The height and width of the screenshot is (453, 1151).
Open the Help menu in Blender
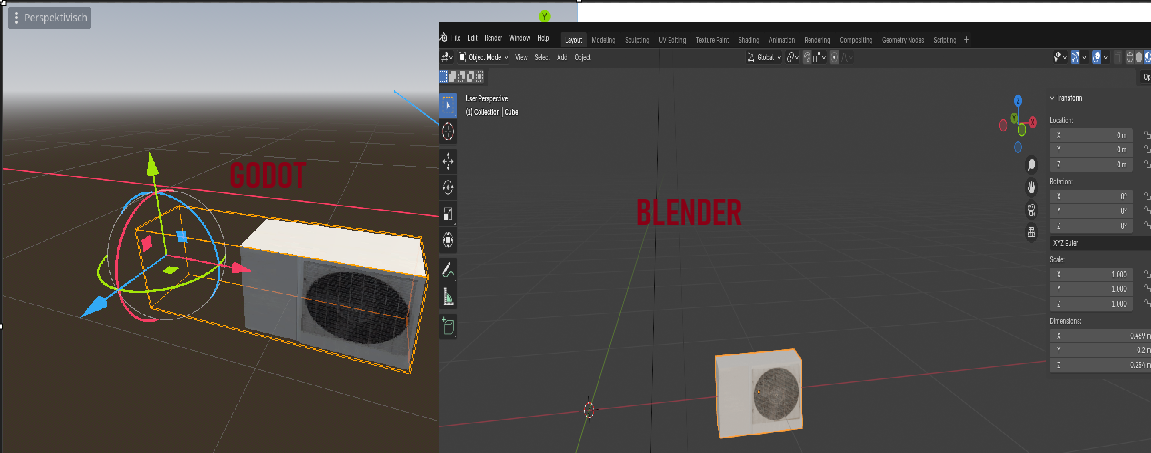coord(543,39)
